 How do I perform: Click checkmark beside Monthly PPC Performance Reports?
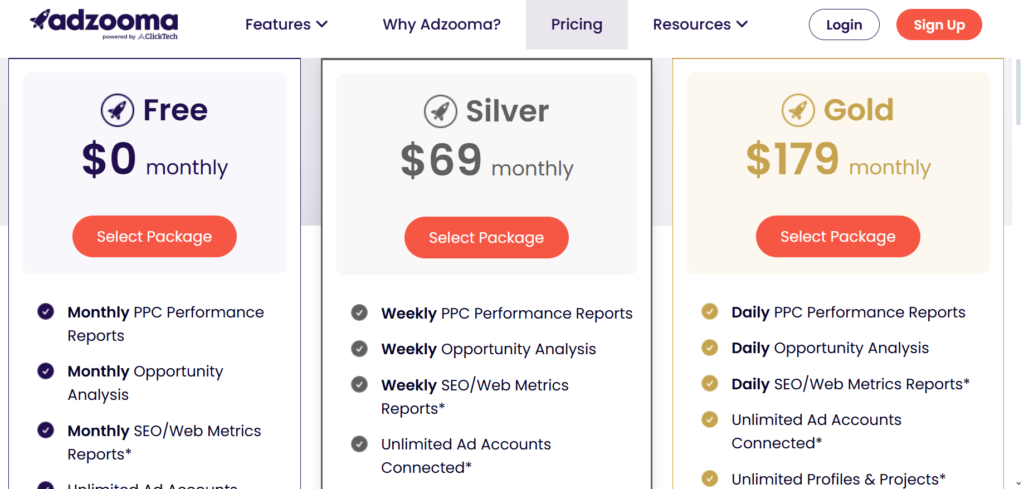tap(46, 312)
